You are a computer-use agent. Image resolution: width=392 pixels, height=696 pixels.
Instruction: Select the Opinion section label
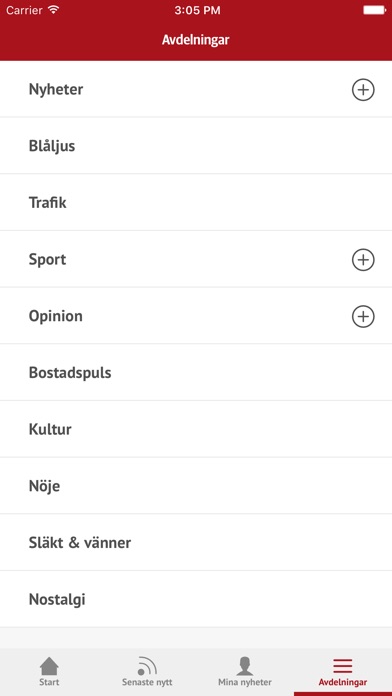point(55,316)
